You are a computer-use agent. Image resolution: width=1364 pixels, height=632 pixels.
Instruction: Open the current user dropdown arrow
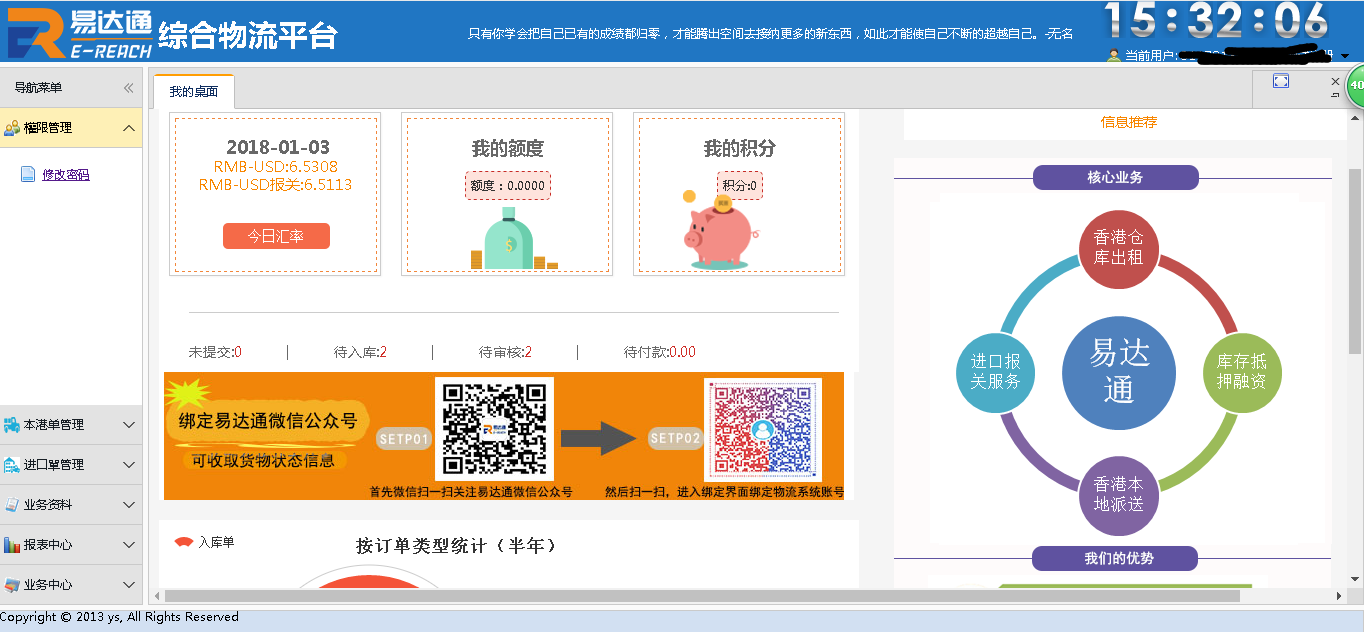(x=1345, y=56)
